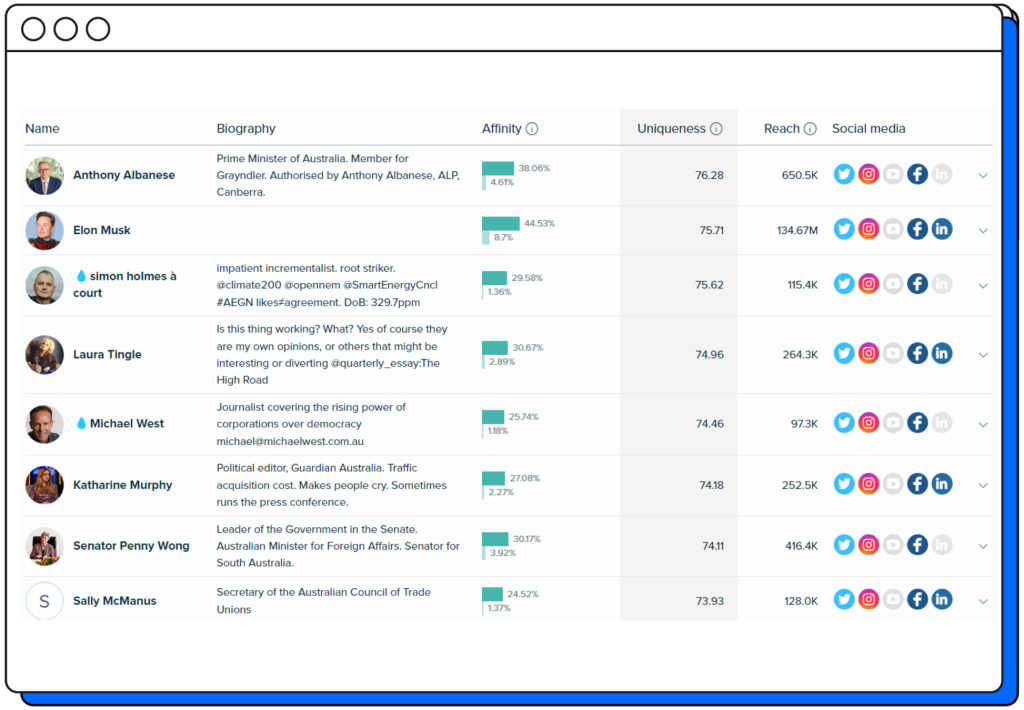Expand the Elon Musk row details
Viewport: 1024px width, 710px height.
pos(983,231)
